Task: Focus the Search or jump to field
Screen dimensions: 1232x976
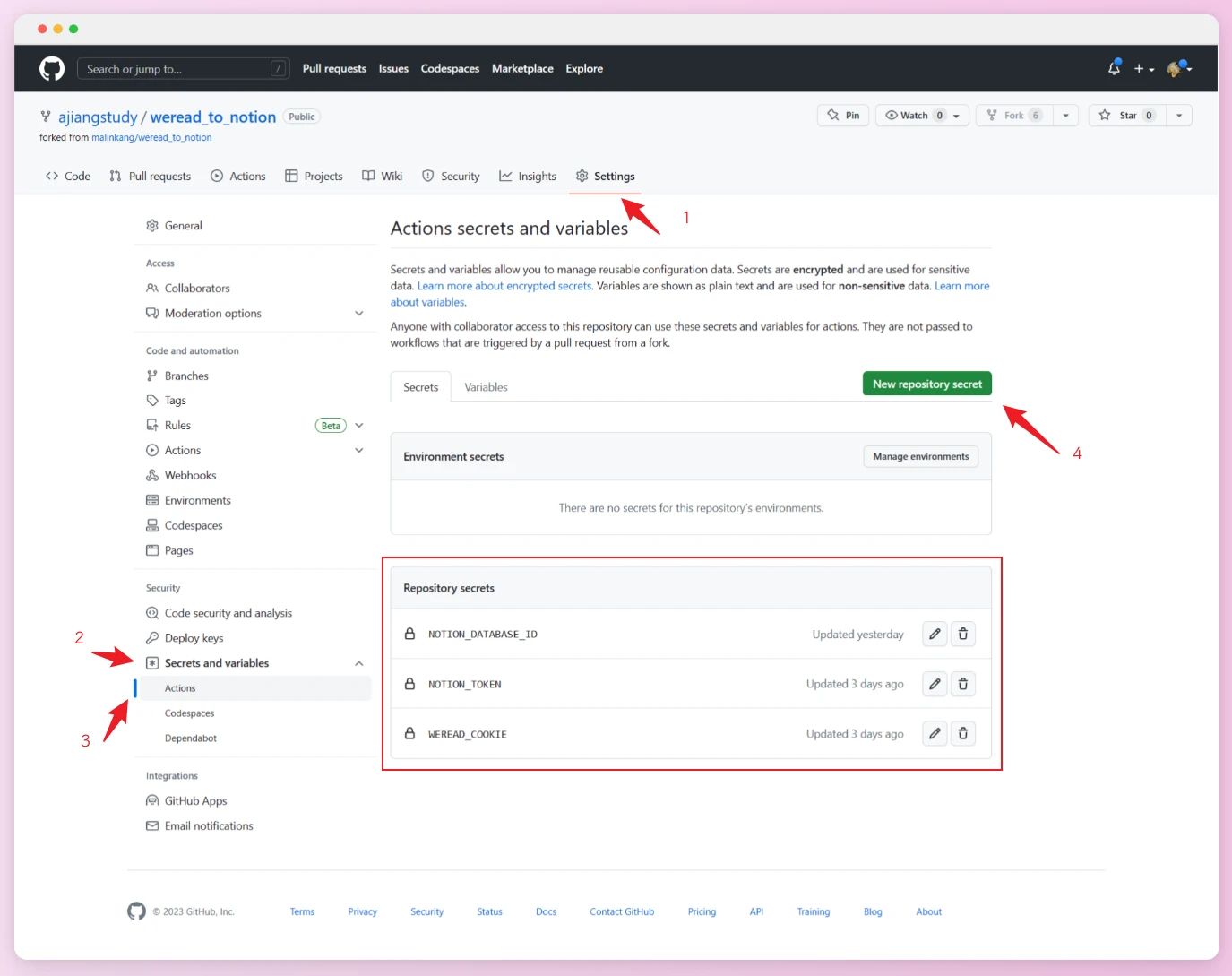Action: point(184,69)
